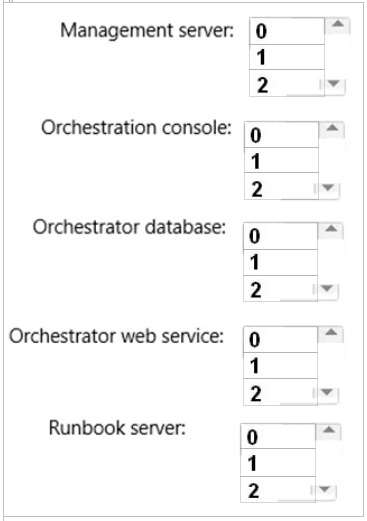Select 2 for Runbook server

coord(278,490)
